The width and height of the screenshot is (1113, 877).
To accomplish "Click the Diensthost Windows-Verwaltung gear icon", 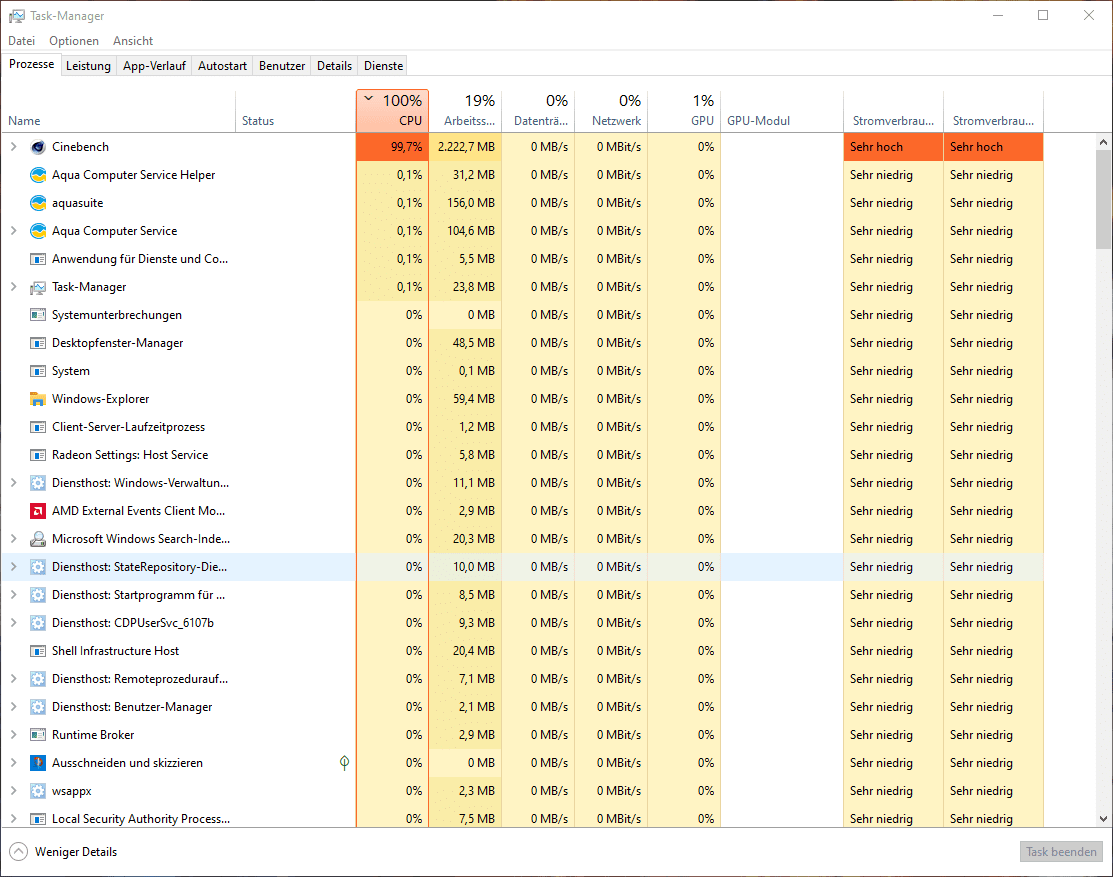I will pyautogui.click(x=38, y=482).
